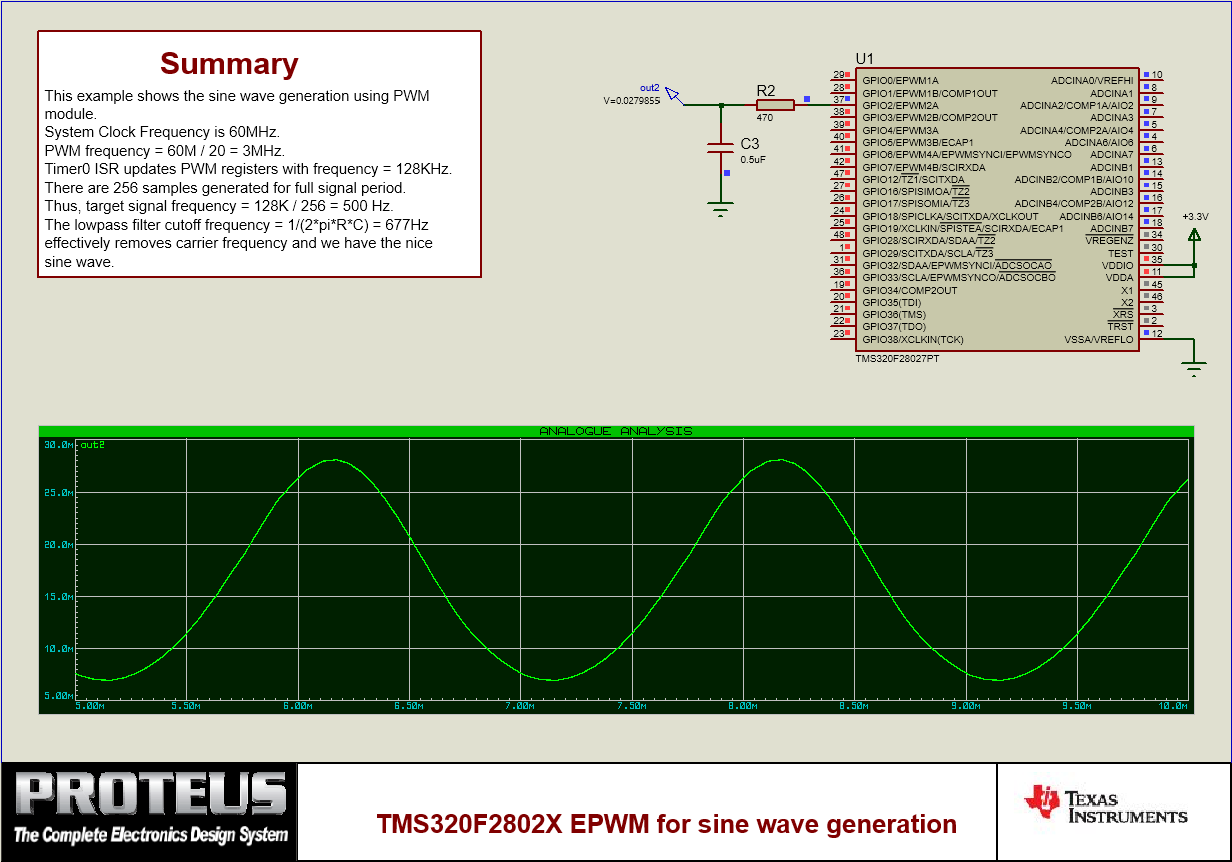Viewport: 1232px width, 862px height.
Task: Click the ground symbol near VSSA/VREFLO pin
Action: pos(1194,368)
